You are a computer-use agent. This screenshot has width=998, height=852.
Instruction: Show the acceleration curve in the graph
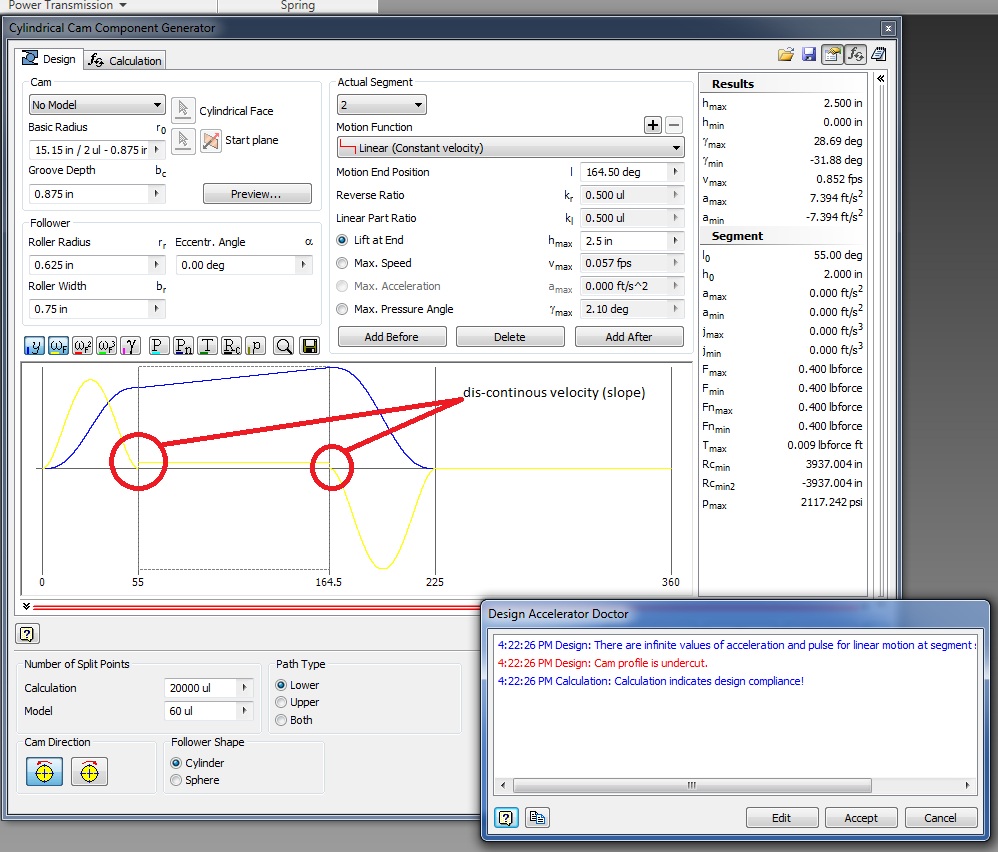pyautogui.click(x=84, y=345)
